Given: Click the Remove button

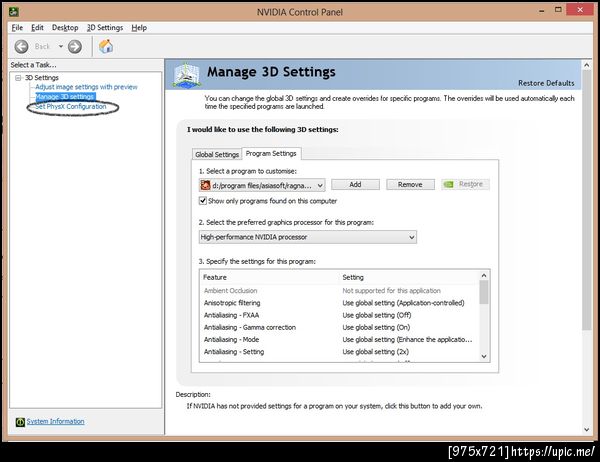Looking at the screenshot, I should point(410,184).
